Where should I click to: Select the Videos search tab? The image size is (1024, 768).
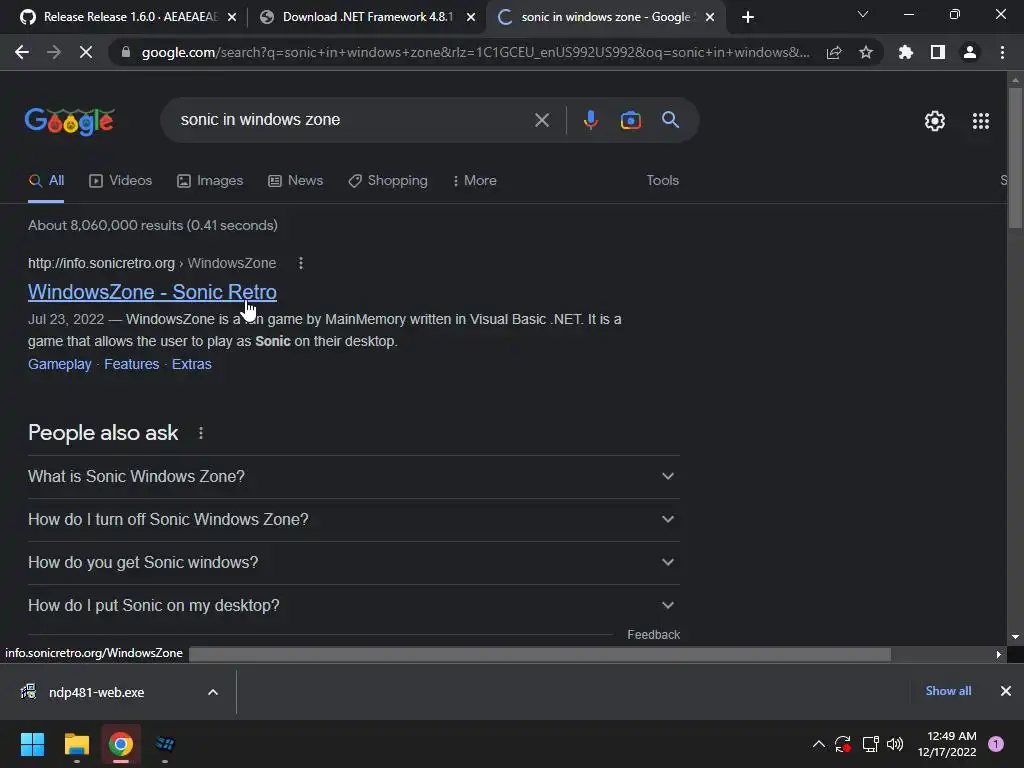121,181
